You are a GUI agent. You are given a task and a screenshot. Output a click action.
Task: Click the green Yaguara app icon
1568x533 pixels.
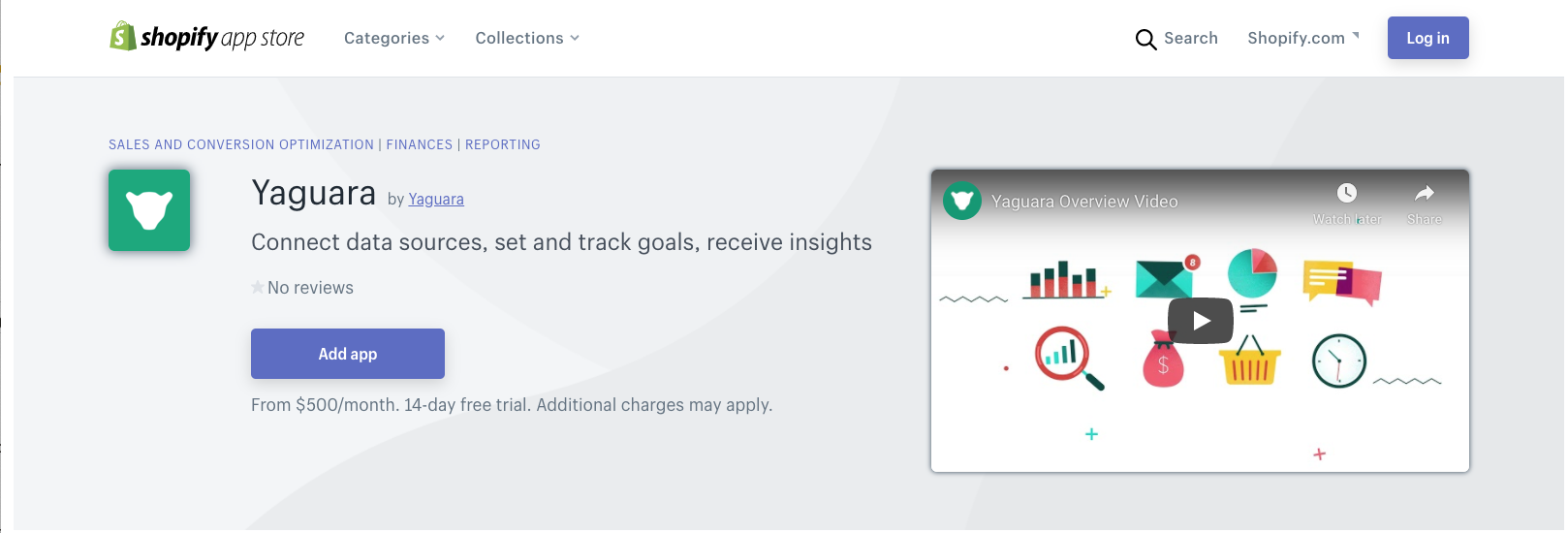click(149, 210)
